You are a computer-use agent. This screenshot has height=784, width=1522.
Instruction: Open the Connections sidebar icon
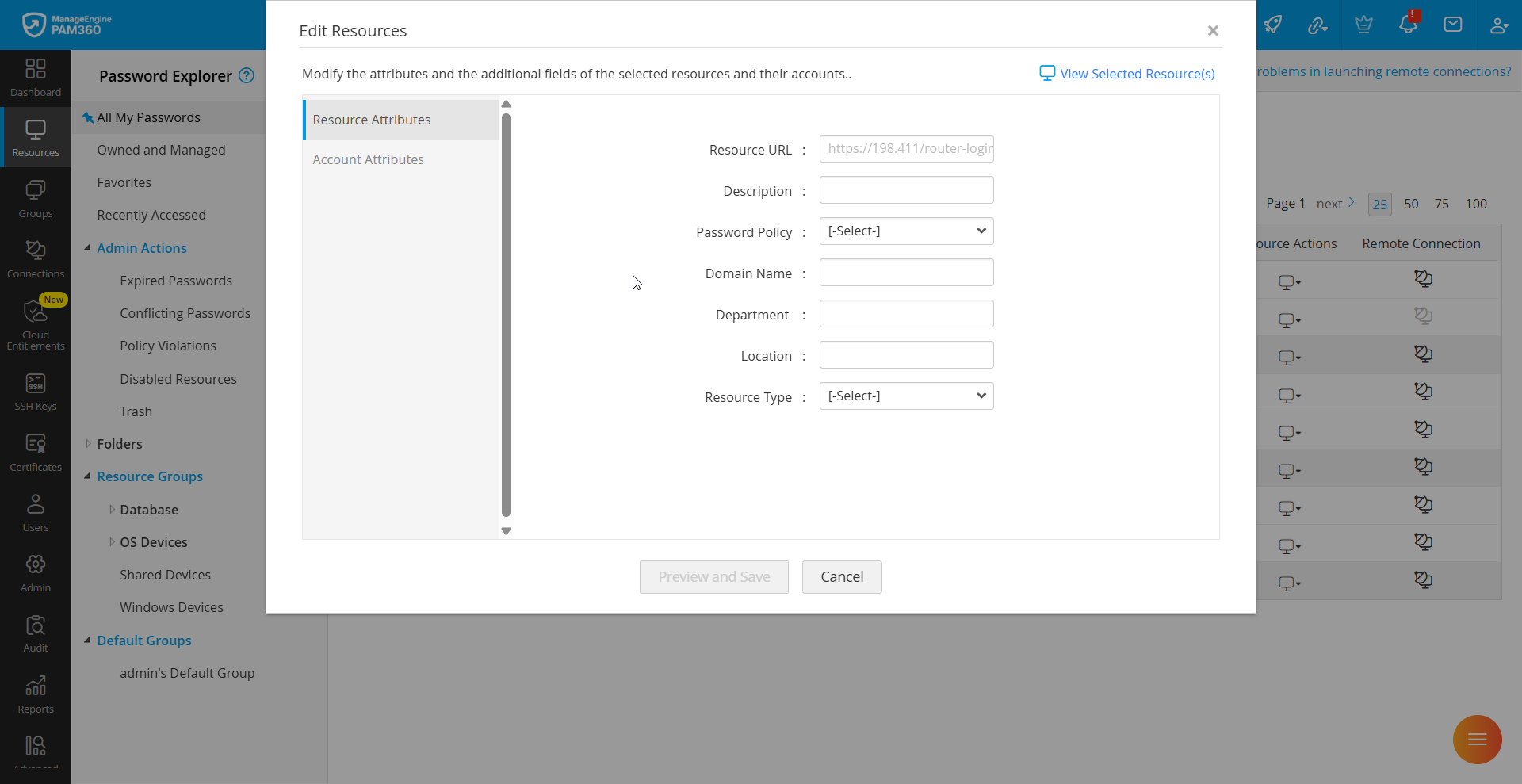point(36,258)
